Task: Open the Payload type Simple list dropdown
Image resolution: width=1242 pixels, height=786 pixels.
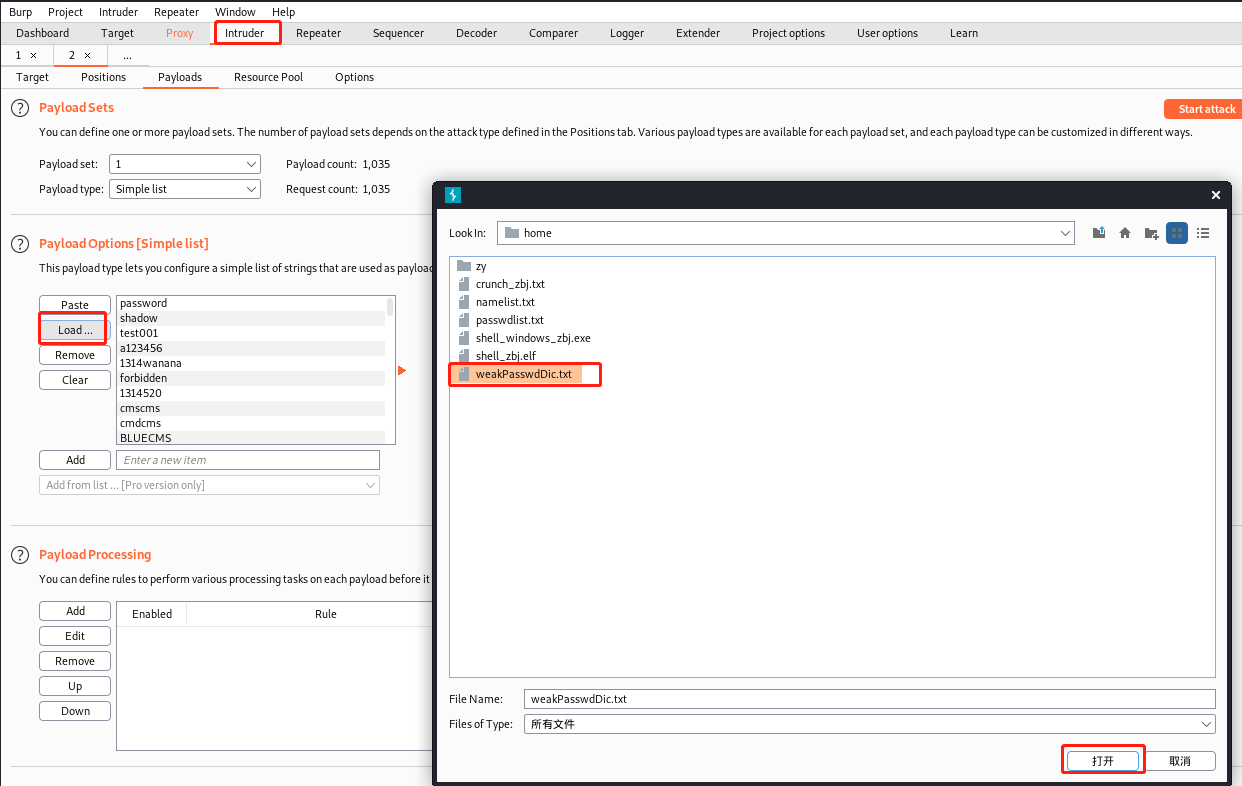Action: point(185,189)
